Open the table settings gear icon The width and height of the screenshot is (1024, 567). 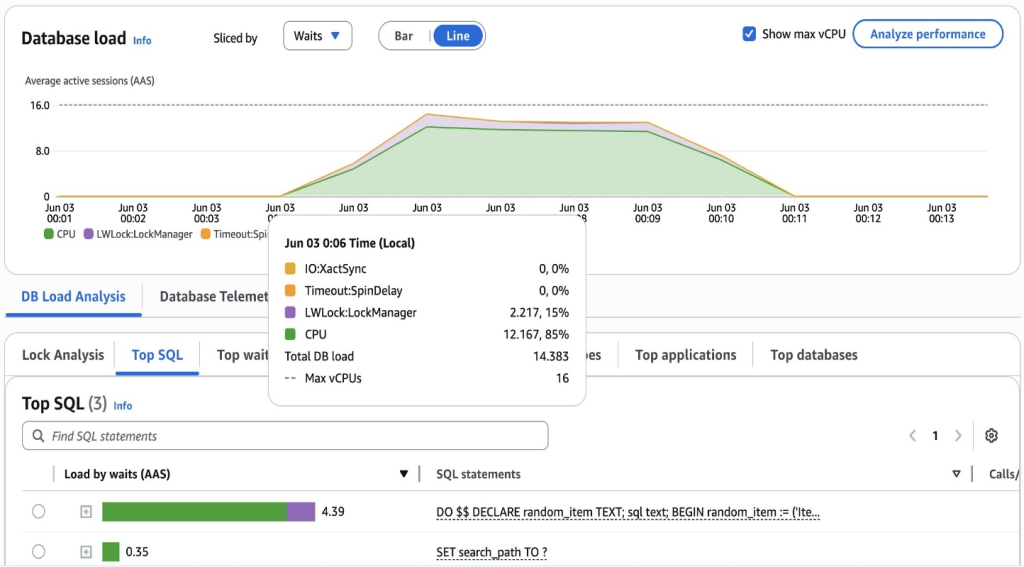[x=991, y=436]
